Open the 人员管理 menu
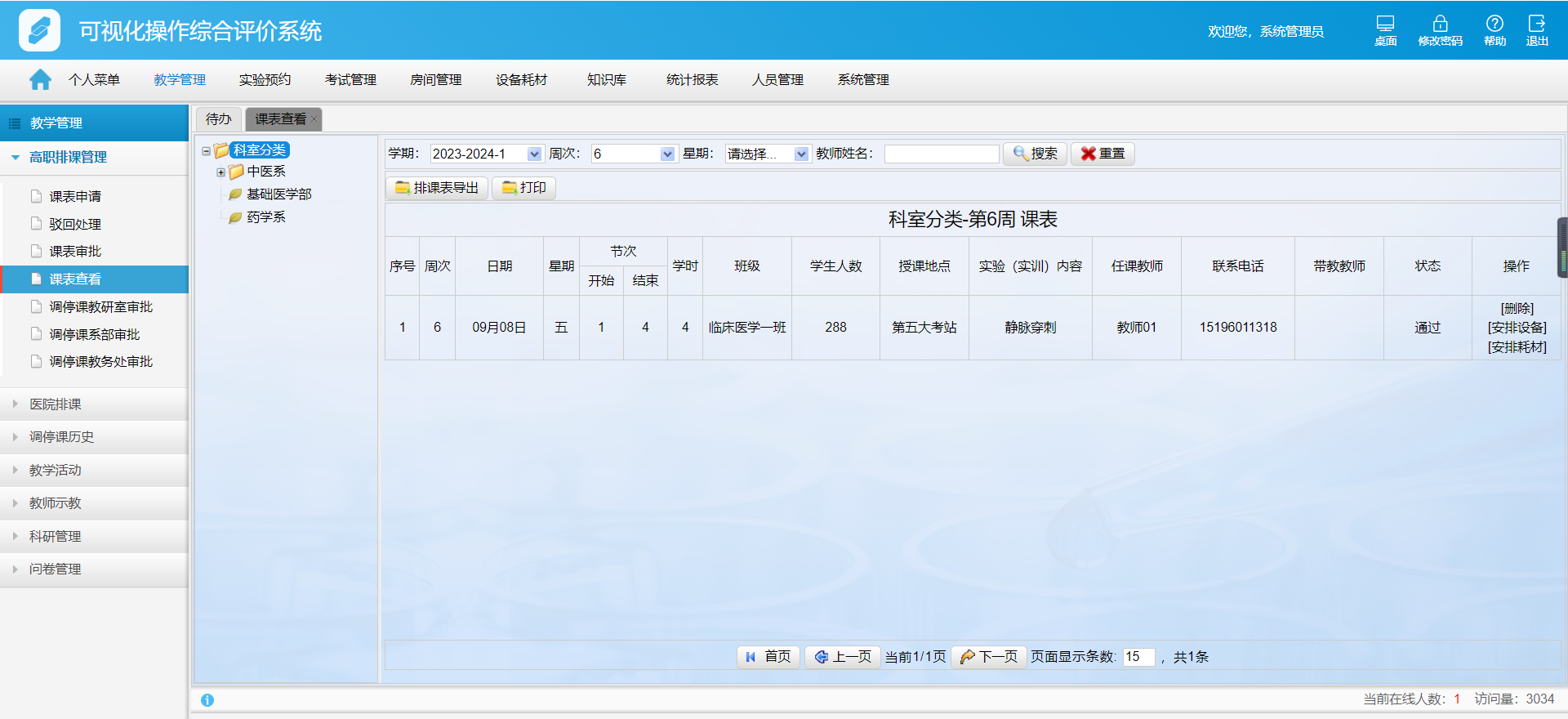The height and width of the screenshot is (719, 1568). tap(778, 79)
